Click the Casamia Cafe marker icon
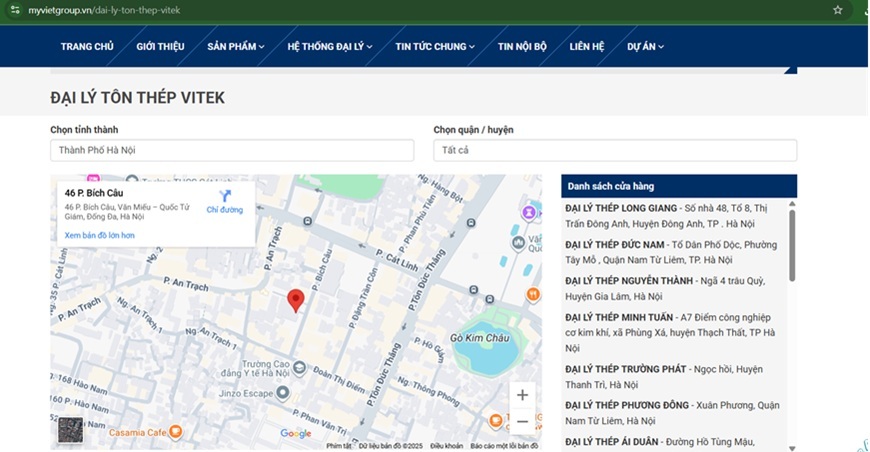Image resolution: width=870 pixels, height=452 pixels. [x=175, y=431]
